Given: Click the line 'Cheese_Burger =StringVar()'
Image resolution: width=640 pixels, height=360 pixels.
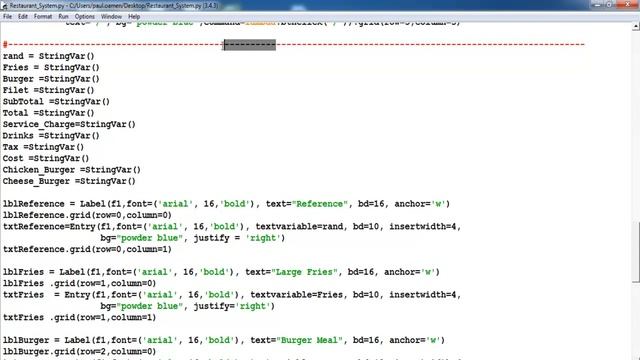Looking at the screenshot, I should coord(69,182).
